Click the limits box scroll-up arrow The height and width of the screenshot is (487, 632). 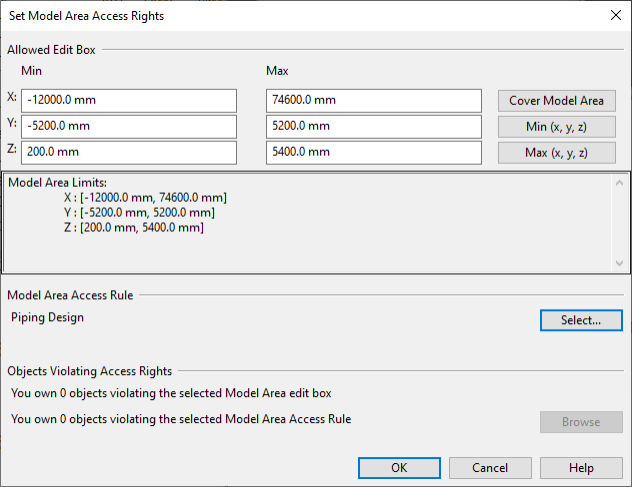tap(619, 183)
